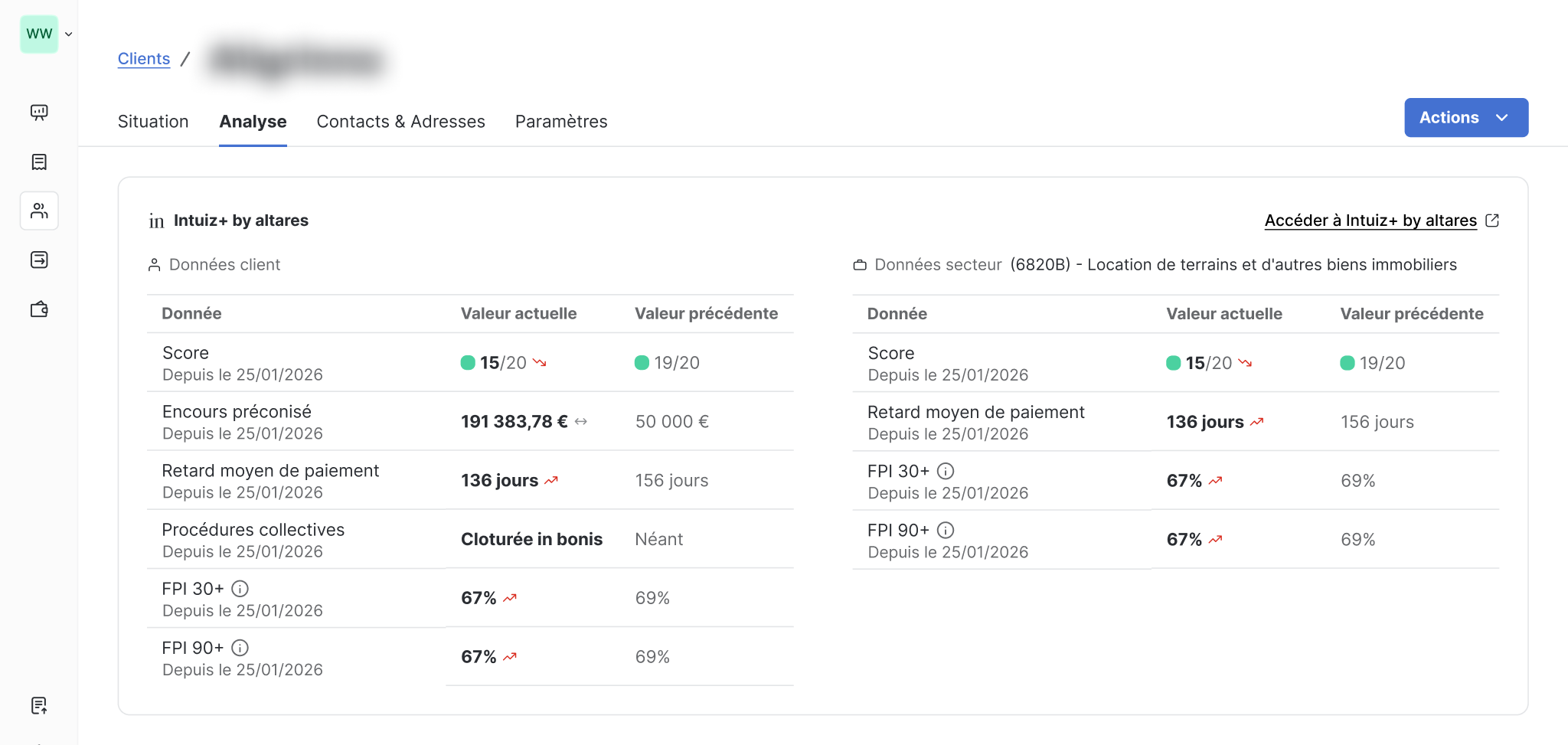
Task: Open the Contacts & Adresses tab
Action: [400, 121]
